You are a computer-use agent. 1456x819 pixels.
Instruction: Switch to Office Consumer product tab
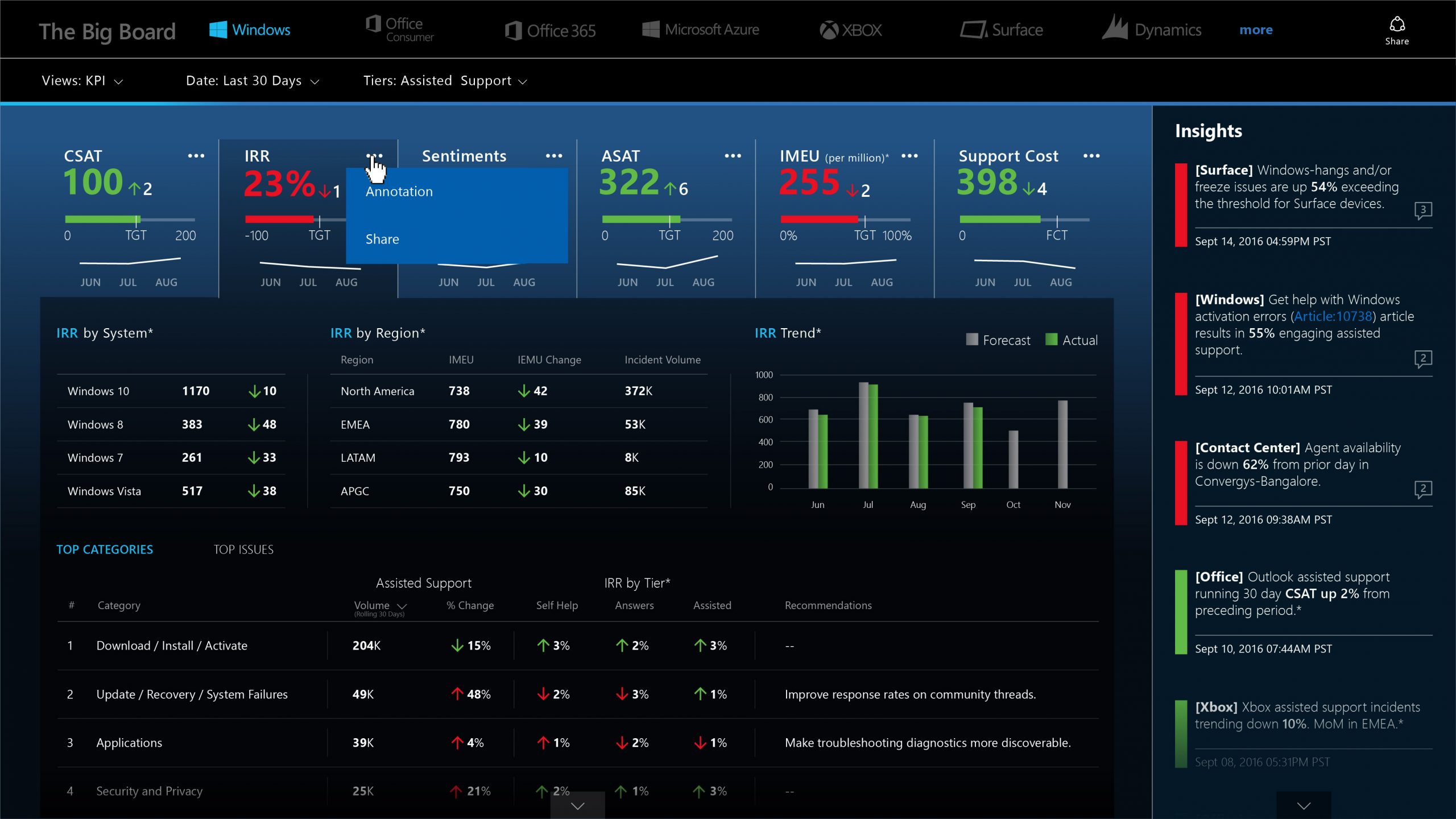pyautogui.click(x=399, y=30)
